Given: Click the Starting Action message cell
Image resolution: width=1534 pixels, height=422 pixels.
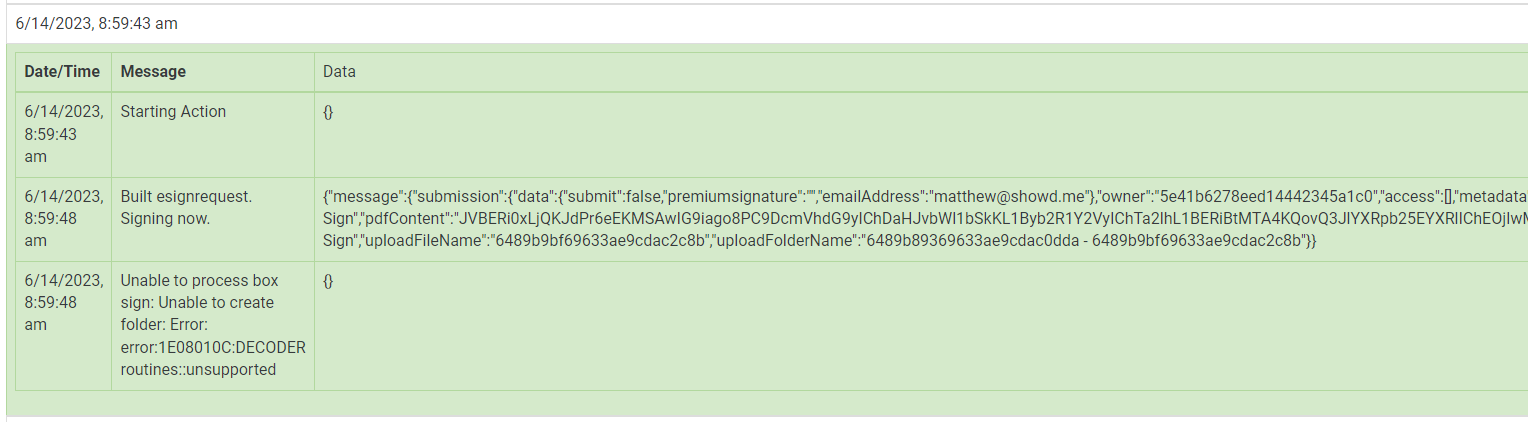Looking at the screenshot, I should click(173, 112).
